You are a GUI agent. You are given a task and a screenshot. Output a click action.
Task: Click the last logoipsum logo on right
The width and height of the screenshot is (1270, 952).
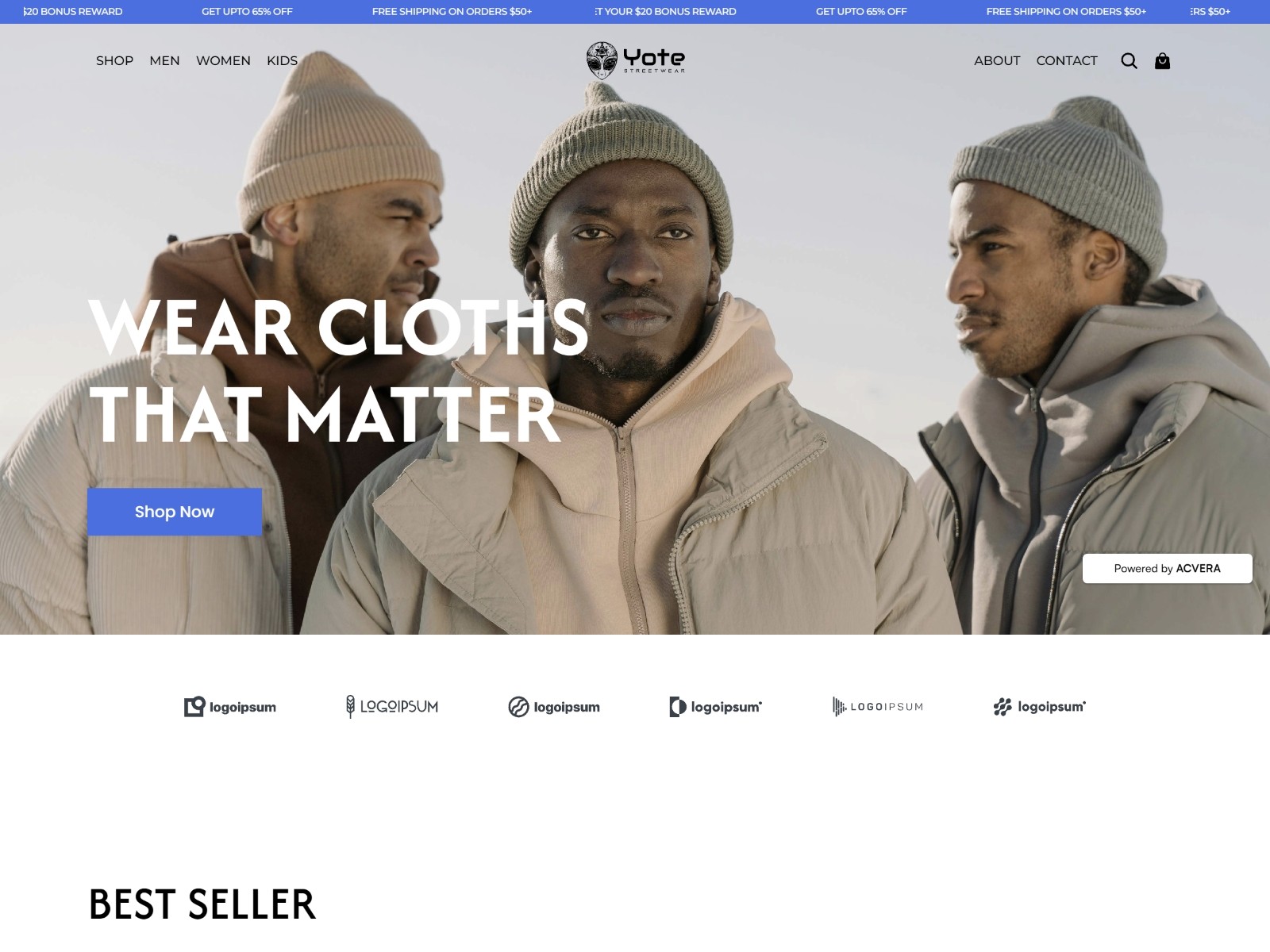[x=1040, y=707]
